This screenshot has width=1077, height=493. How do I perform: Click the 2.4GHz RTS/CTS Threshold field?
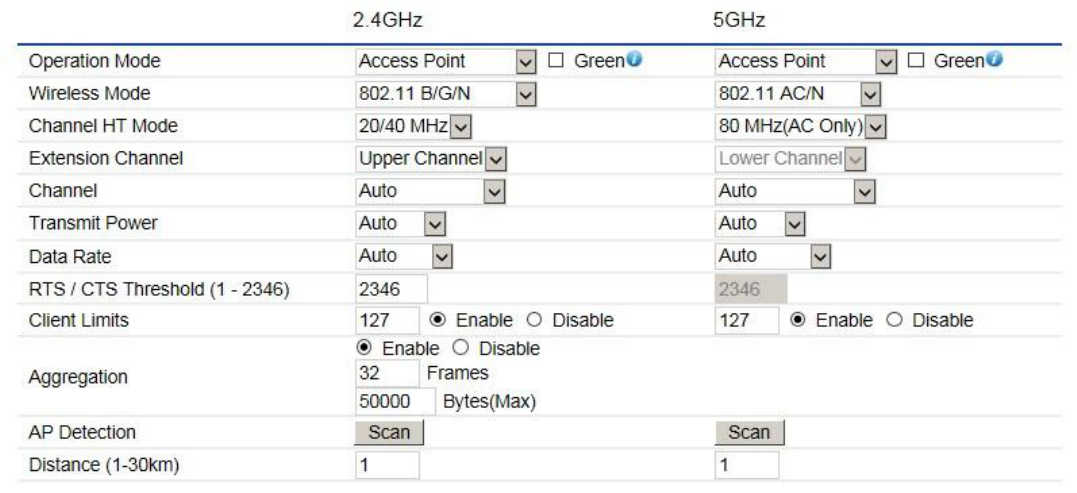(392, 289)
